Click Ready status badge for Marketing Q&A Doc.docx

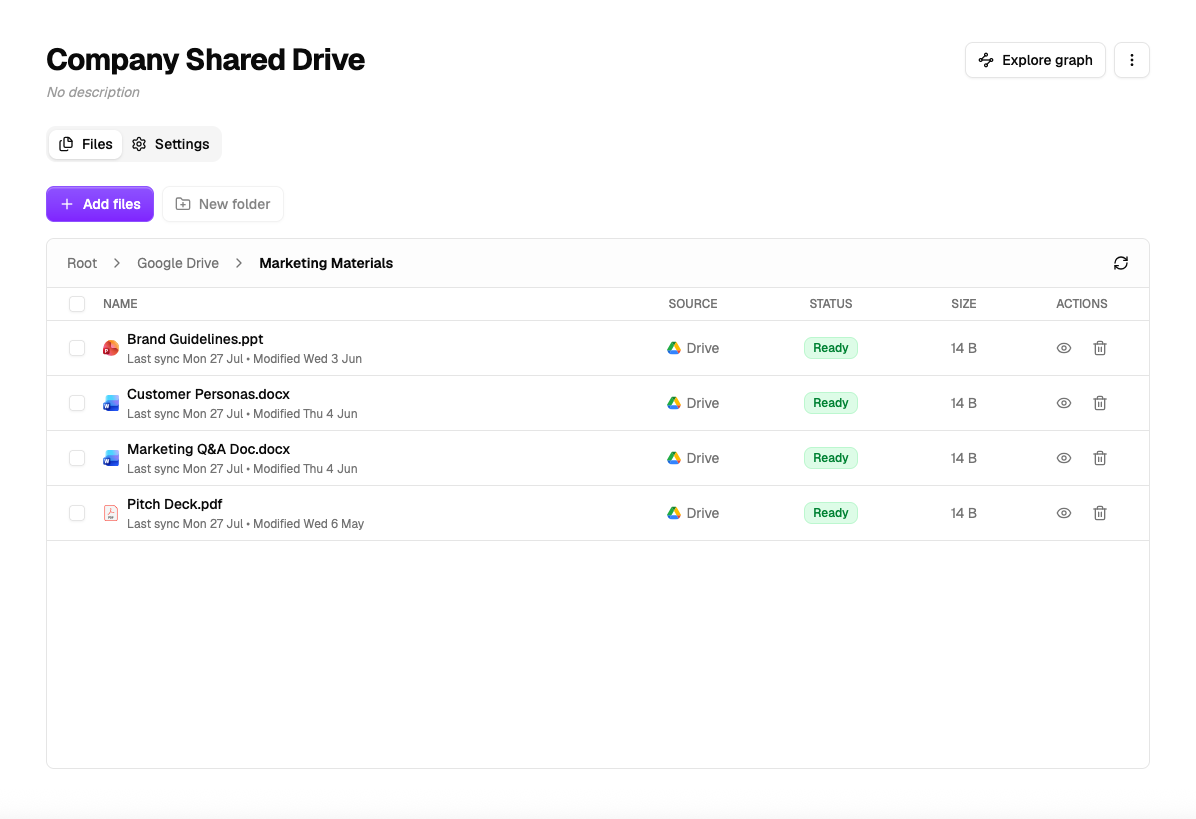(831, 458)
